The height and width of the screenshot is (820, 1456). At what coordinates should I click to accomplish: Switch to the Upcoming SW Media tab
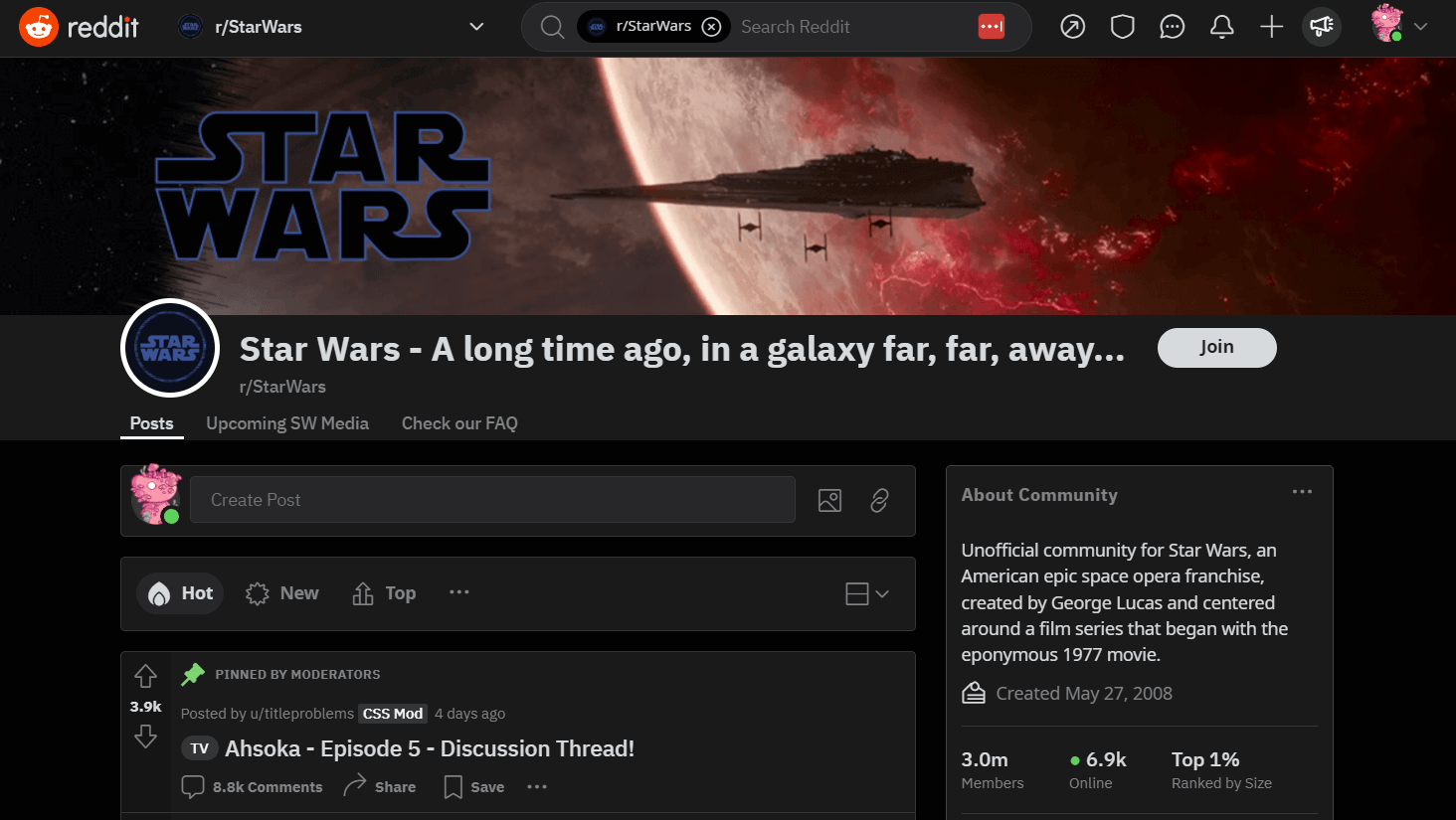[x=287, y=423]
